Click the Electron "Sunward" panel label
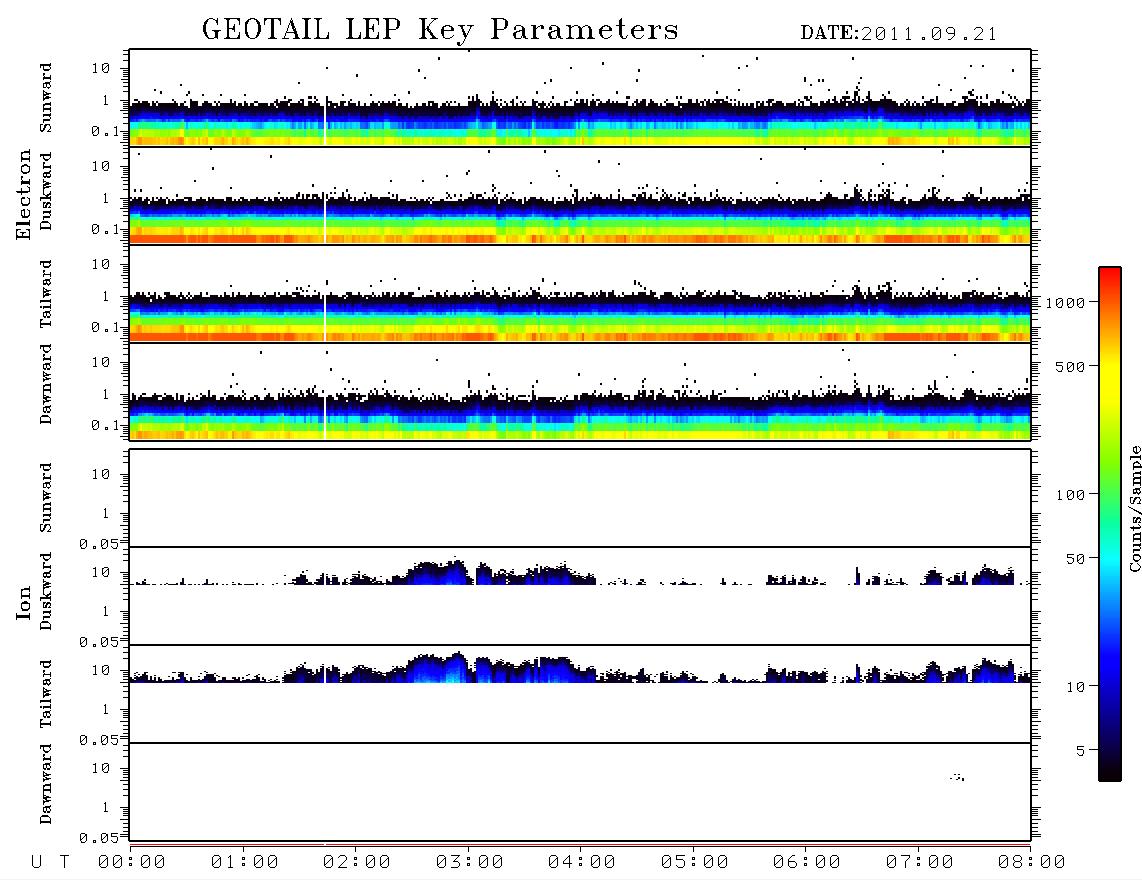Image resolution: width=1142 pixels, height=880 pixels. 46,98
